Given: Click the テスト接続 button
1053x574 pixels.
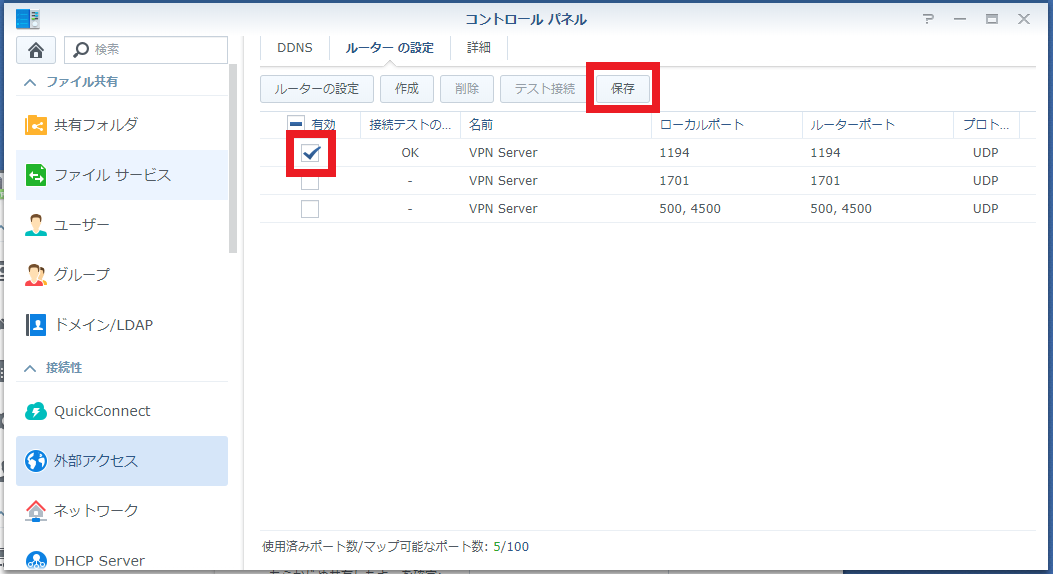Looking at the screenshot, I should coord(545,89).
